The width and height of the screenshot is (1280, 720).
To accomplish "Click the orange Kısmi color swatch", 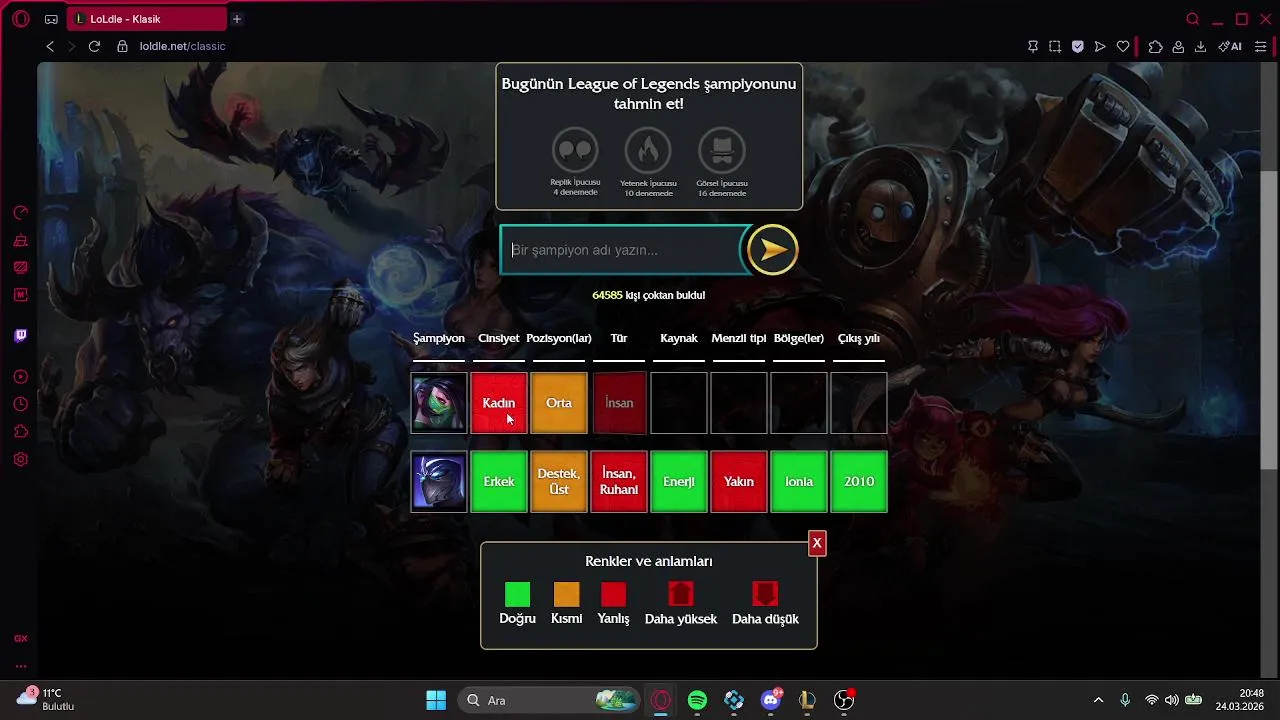I will (x=566, y=595).
